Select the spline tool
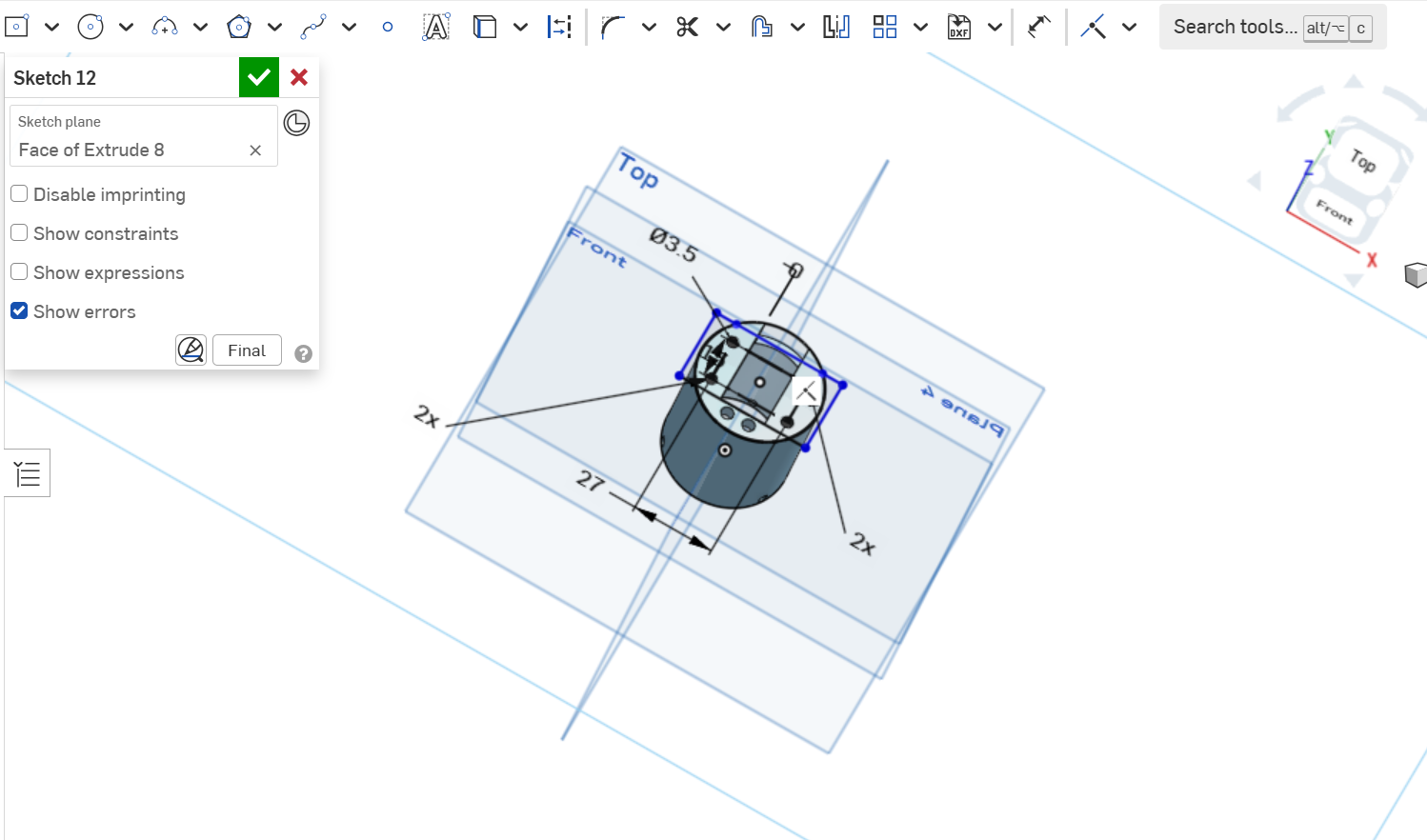Viewport: 1427px width, 840px height. click(313, 27)
